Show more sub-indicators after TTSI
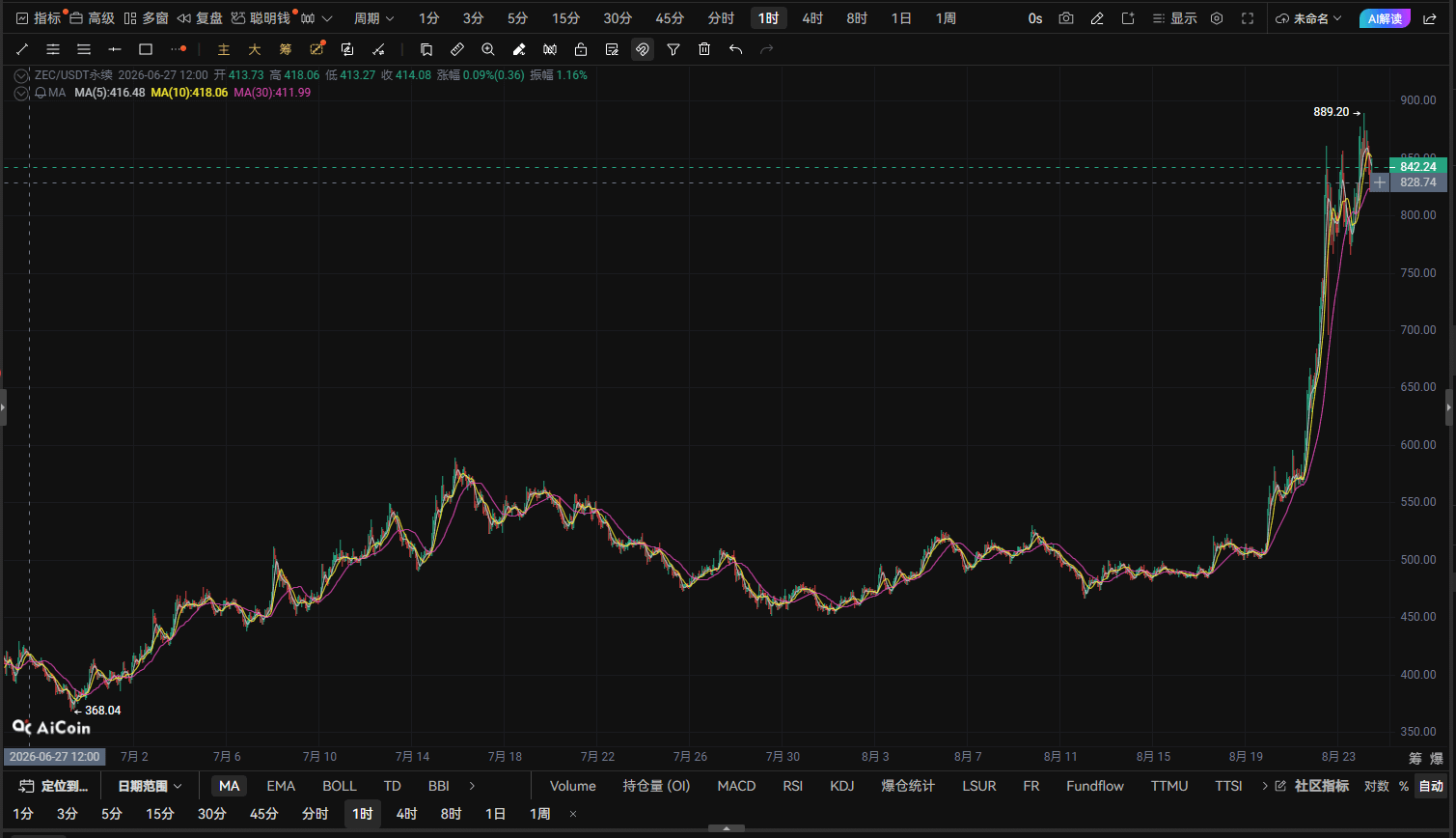Image resolution: width=1456 pixels, height=838 pixels. pyautogui.click(x=1265, y=786)
